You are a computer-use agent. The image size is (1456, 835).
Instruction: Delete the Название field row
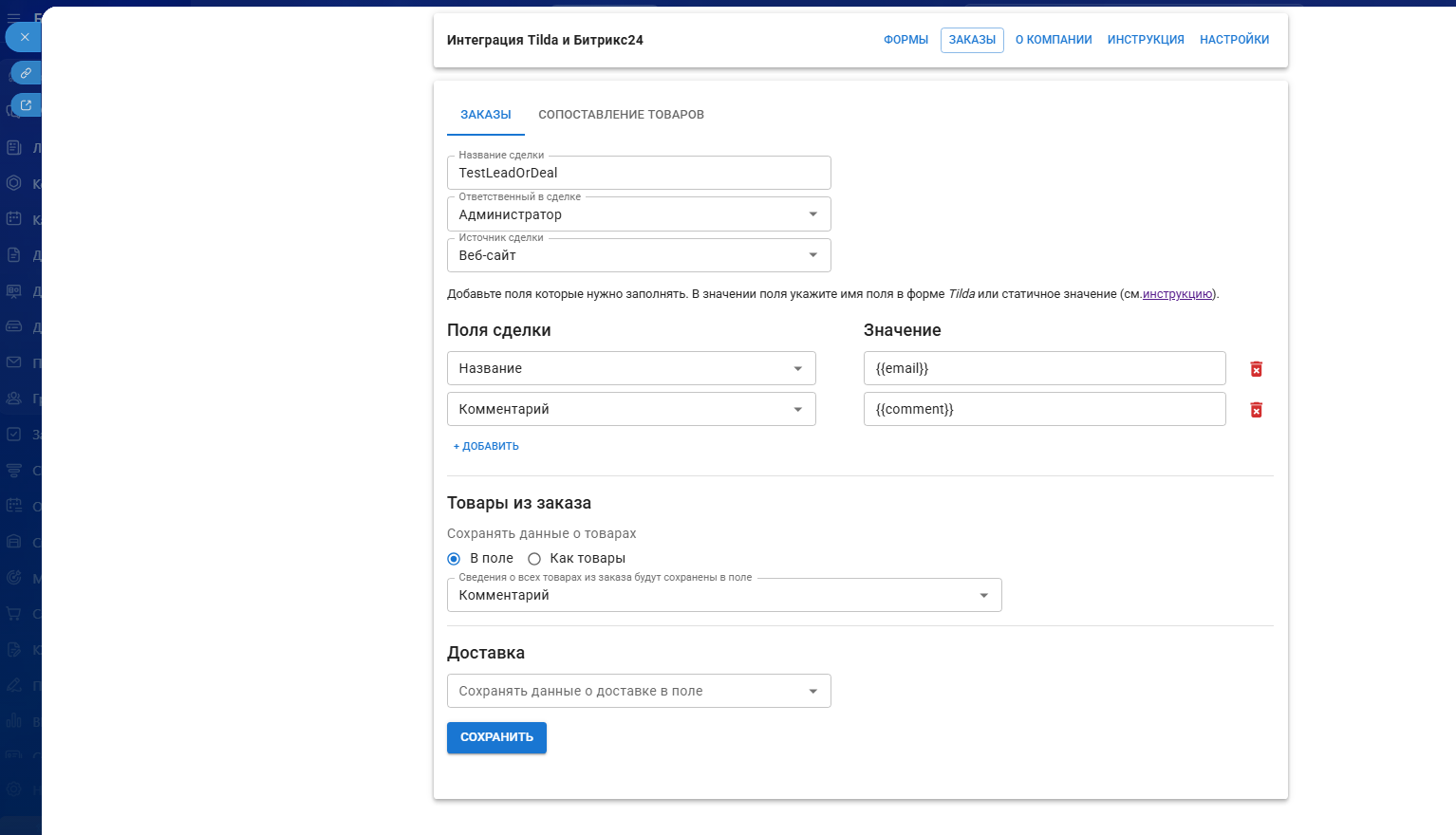point(1256,369)
